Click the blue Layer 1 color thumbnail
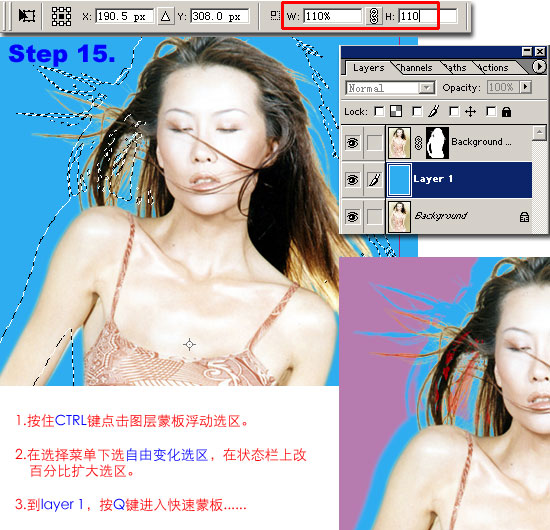Image resolution: width=550 pixels, height=530 pixels. click(x=400, y=180)
